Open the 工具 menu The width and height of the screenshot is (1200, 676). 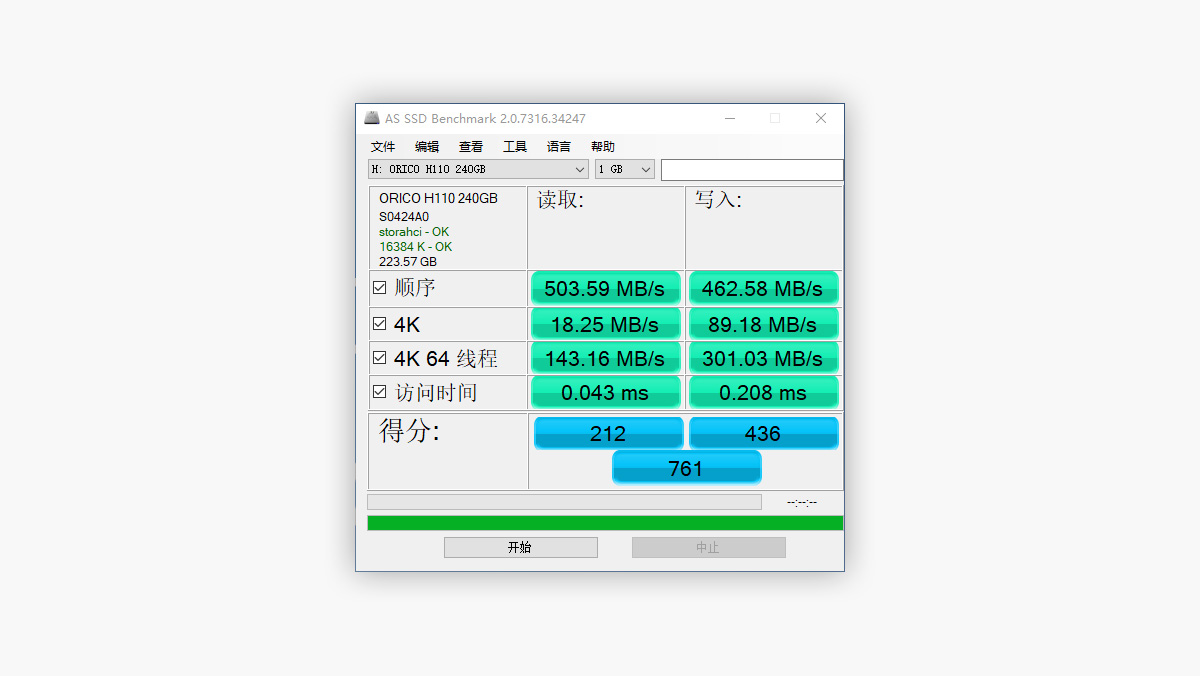pos(515,146)
